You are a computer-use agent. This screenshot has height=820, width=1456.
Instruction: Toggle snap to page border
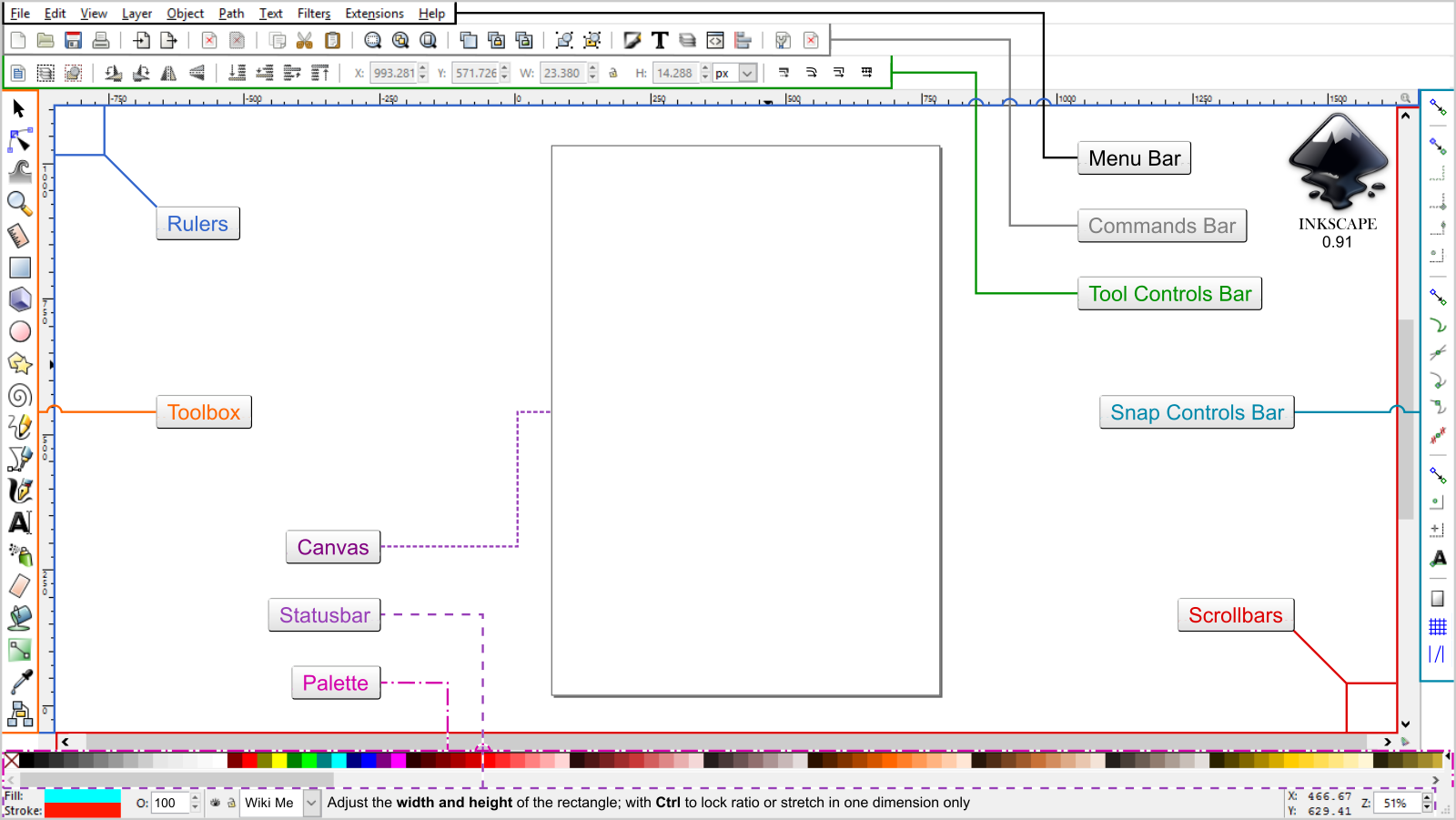[1438, 598]
